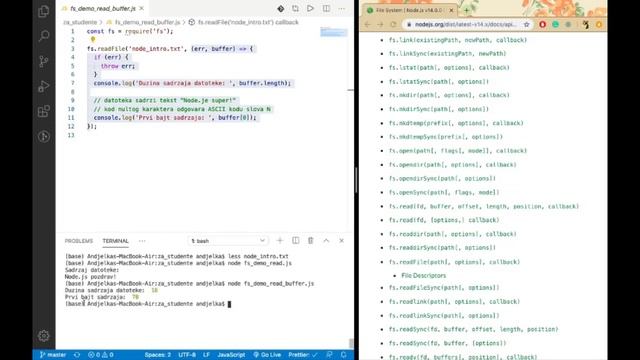
Task: Open the bash terminal selector dropdown
Action: point(228,241)
